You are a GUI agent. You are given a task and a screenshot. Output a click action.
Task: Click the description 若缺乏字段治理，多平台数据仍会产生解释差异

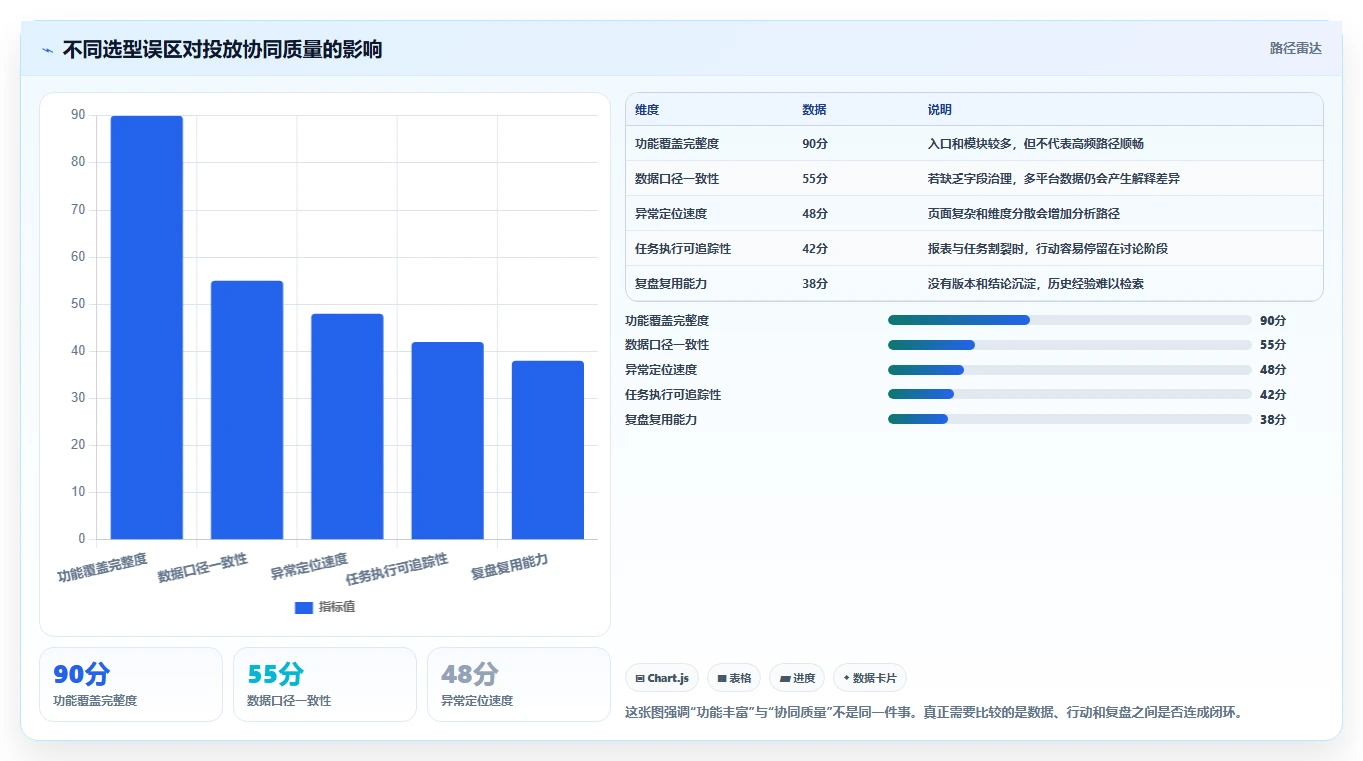point(1054,179)
